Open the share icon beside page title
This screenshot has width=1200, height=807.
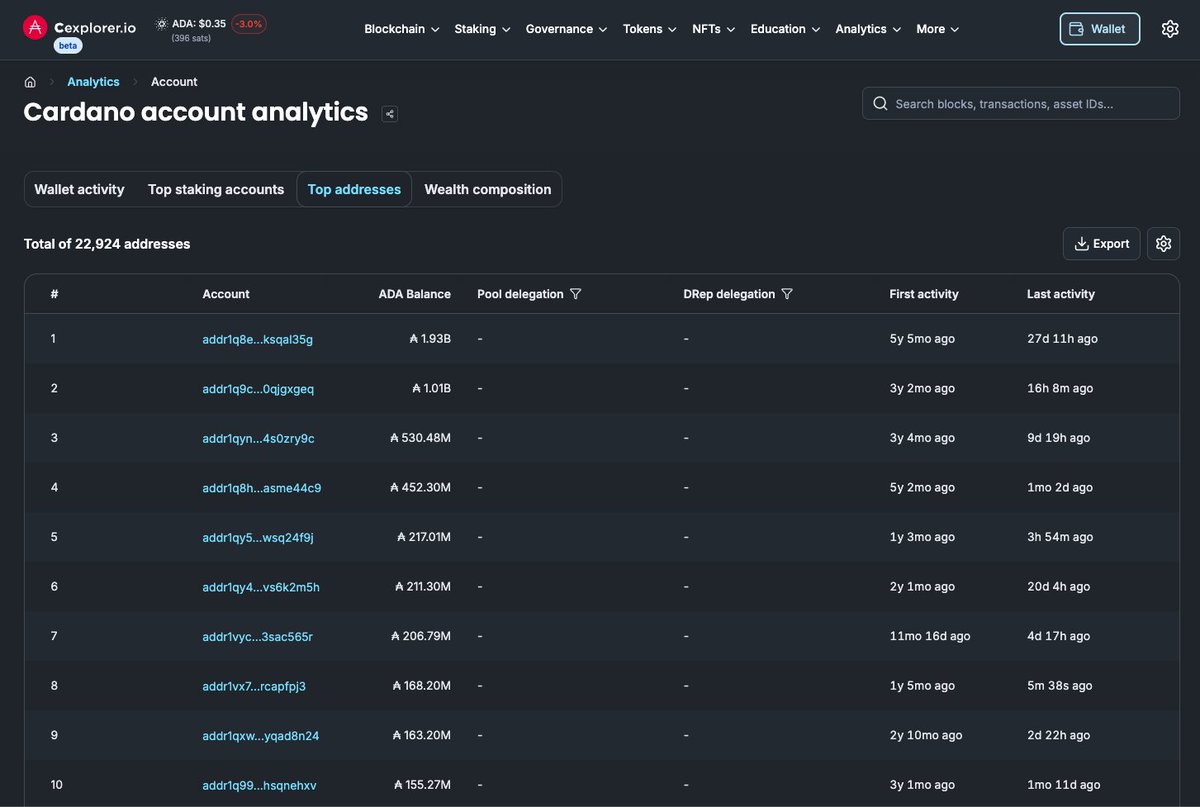(389, 113)
